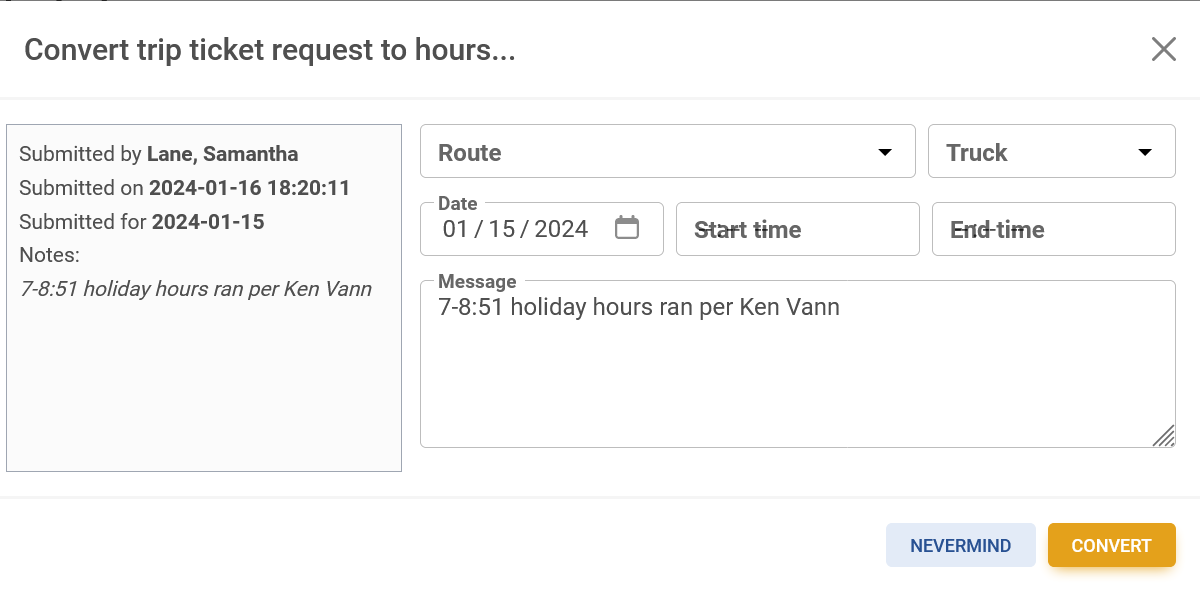This screenshot has width=1200, height=589.
Task: Focus the Start time field
Action: [x=797, y=229]
